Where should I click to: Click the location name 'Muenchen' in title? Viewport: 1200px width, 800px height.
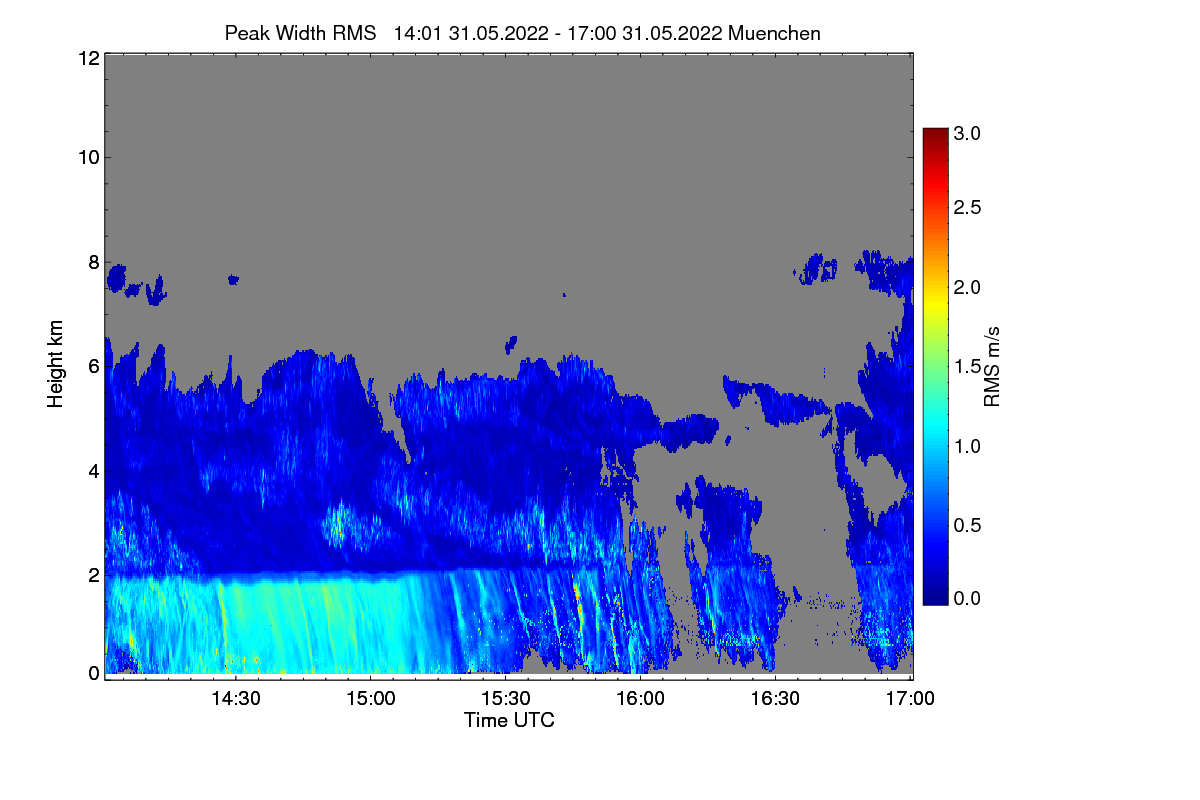point(775,33)
